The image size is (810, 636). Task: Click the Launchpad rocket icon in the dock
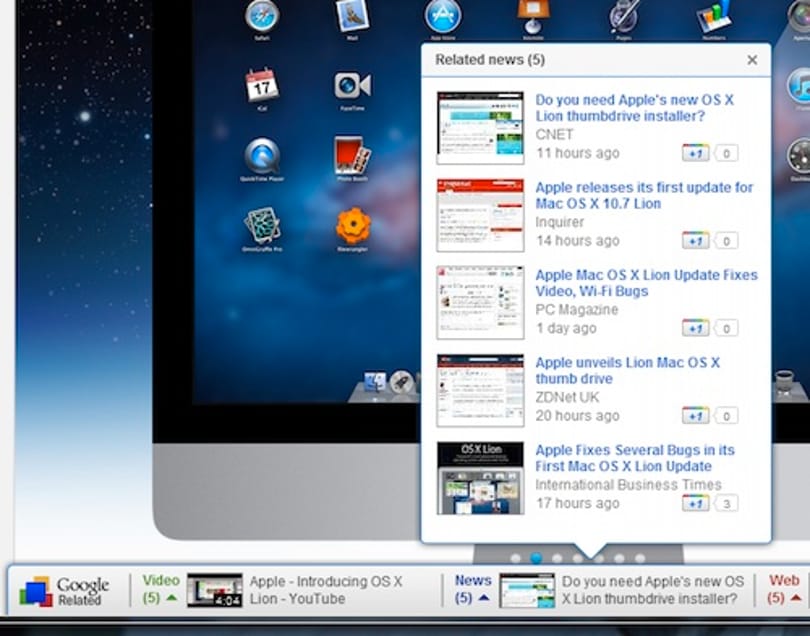401,382
